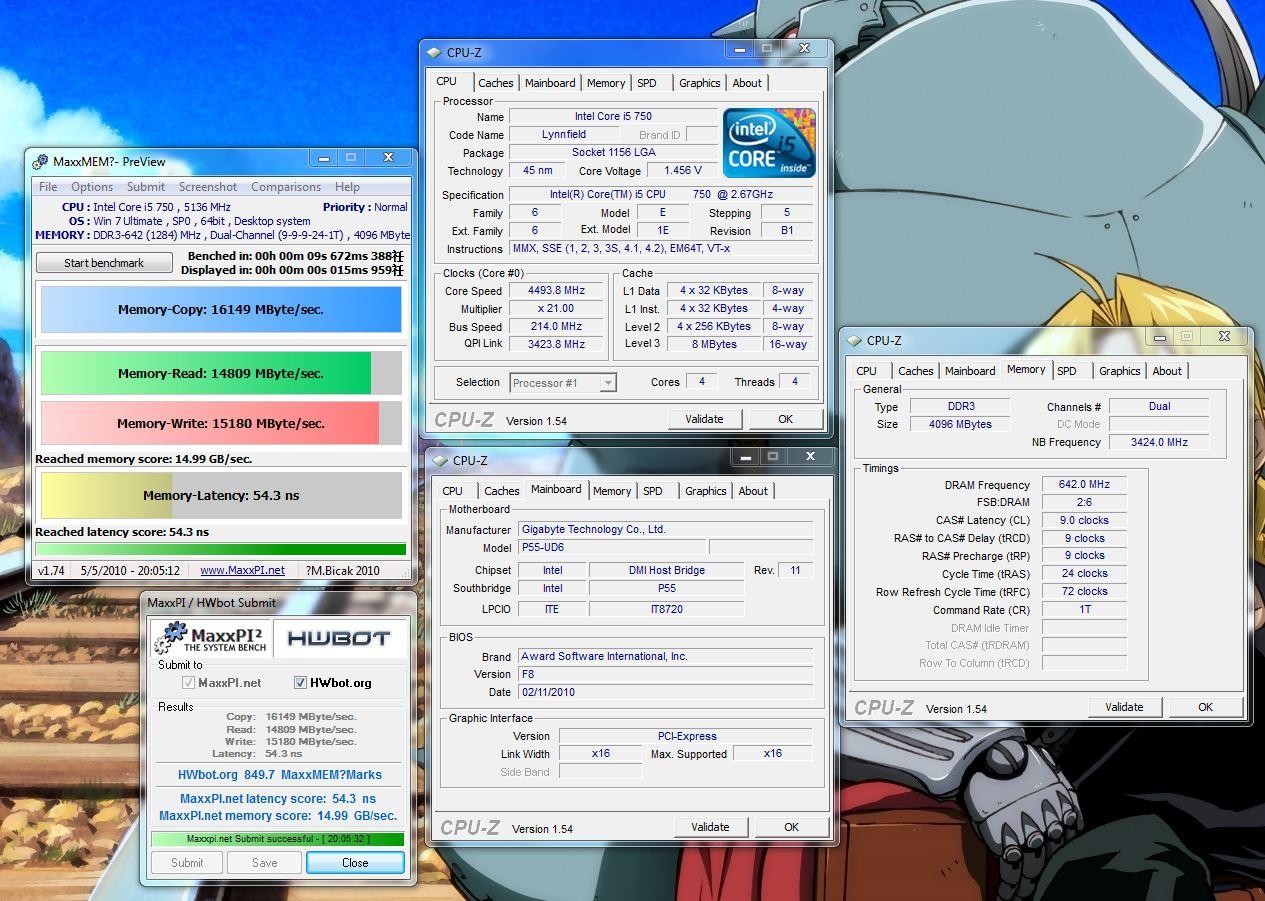Switch to Mainboard tab in top CPU-Z window
The height and width of the screenshot is (901, 1265).
550,83
